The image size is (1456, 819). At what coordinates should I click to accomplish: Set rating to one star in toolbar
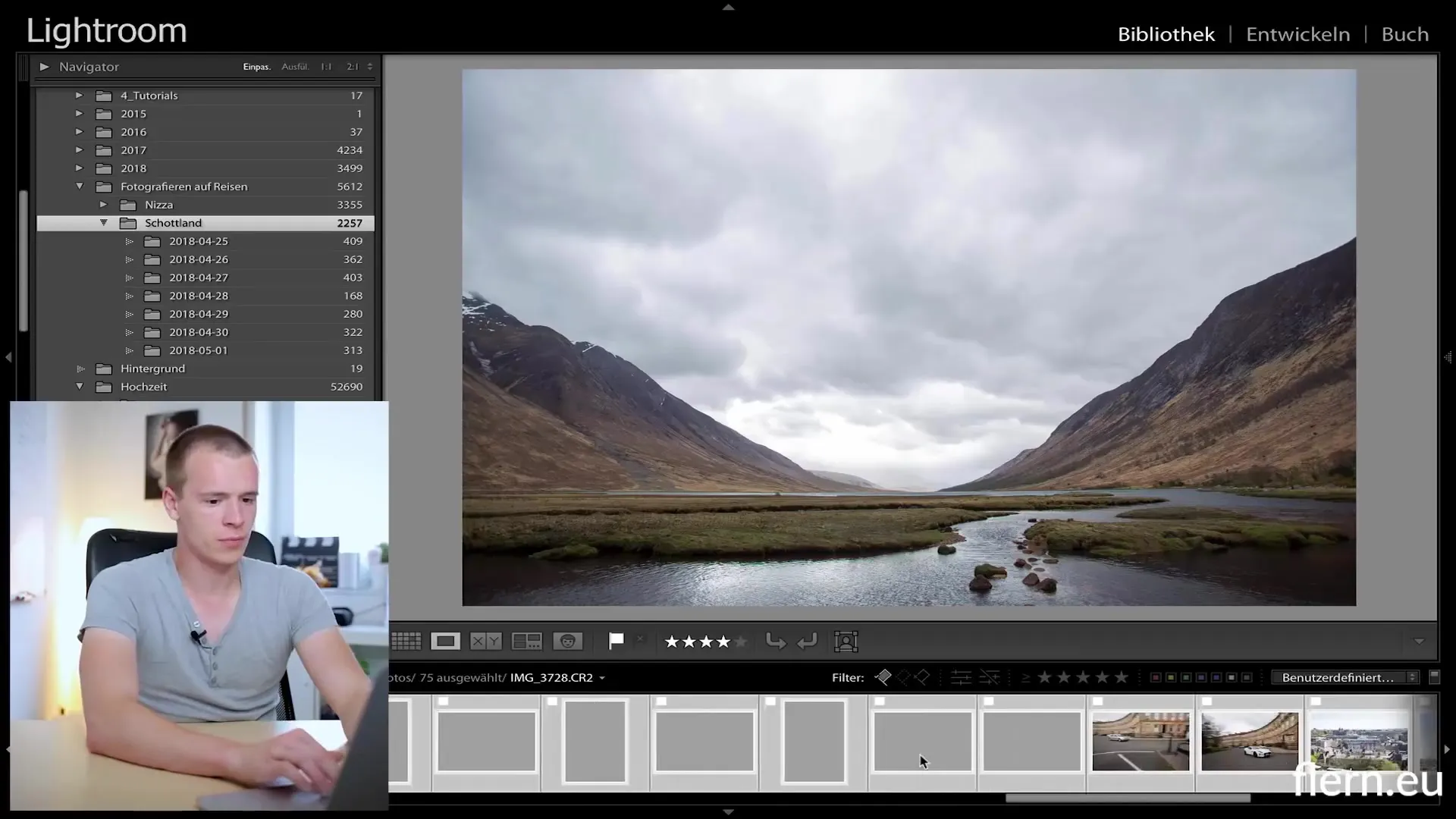tap(672, 642)
